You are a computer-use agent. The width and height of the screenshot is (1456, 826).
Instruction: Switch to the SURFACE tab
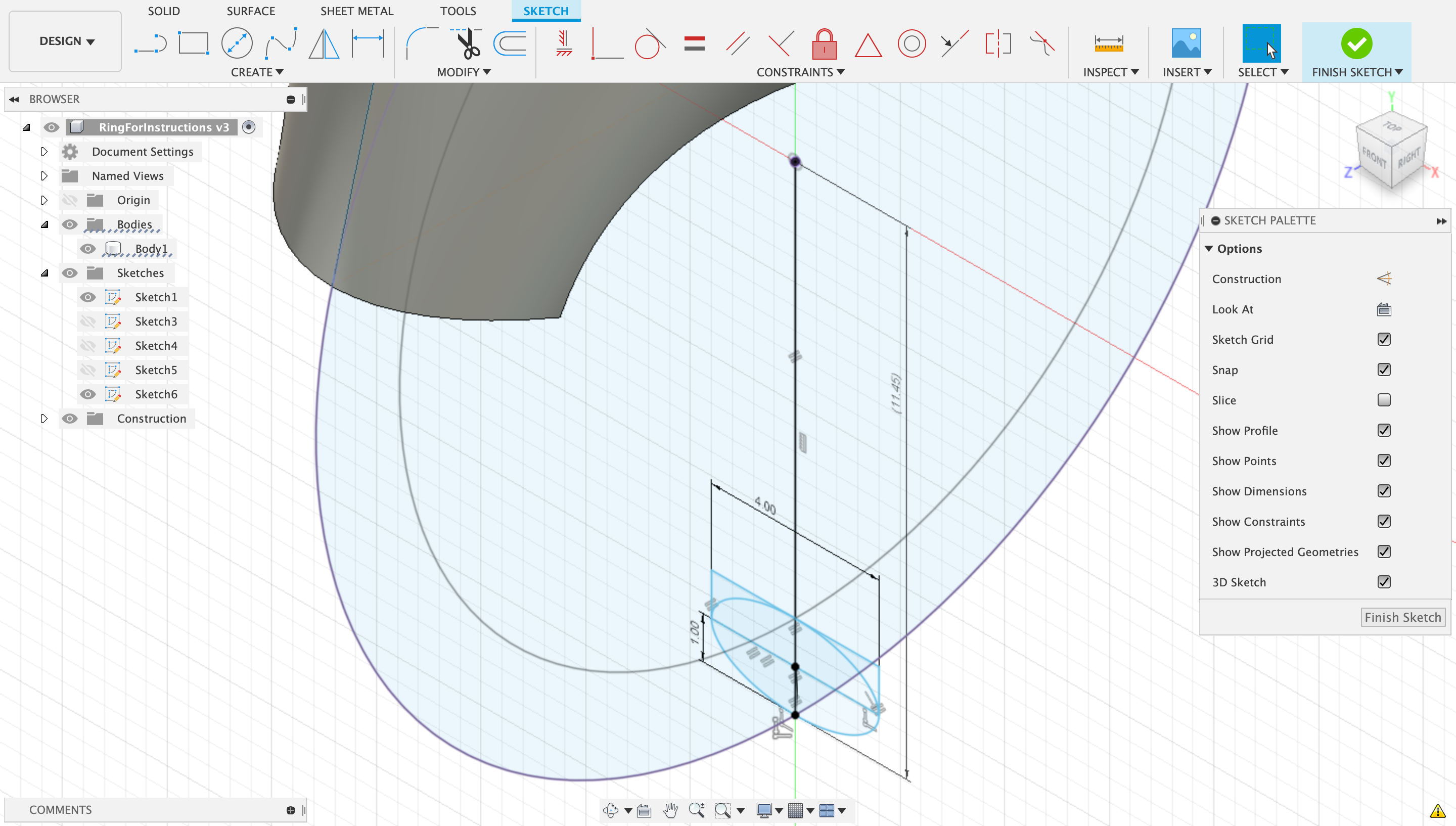pos(251,11)
